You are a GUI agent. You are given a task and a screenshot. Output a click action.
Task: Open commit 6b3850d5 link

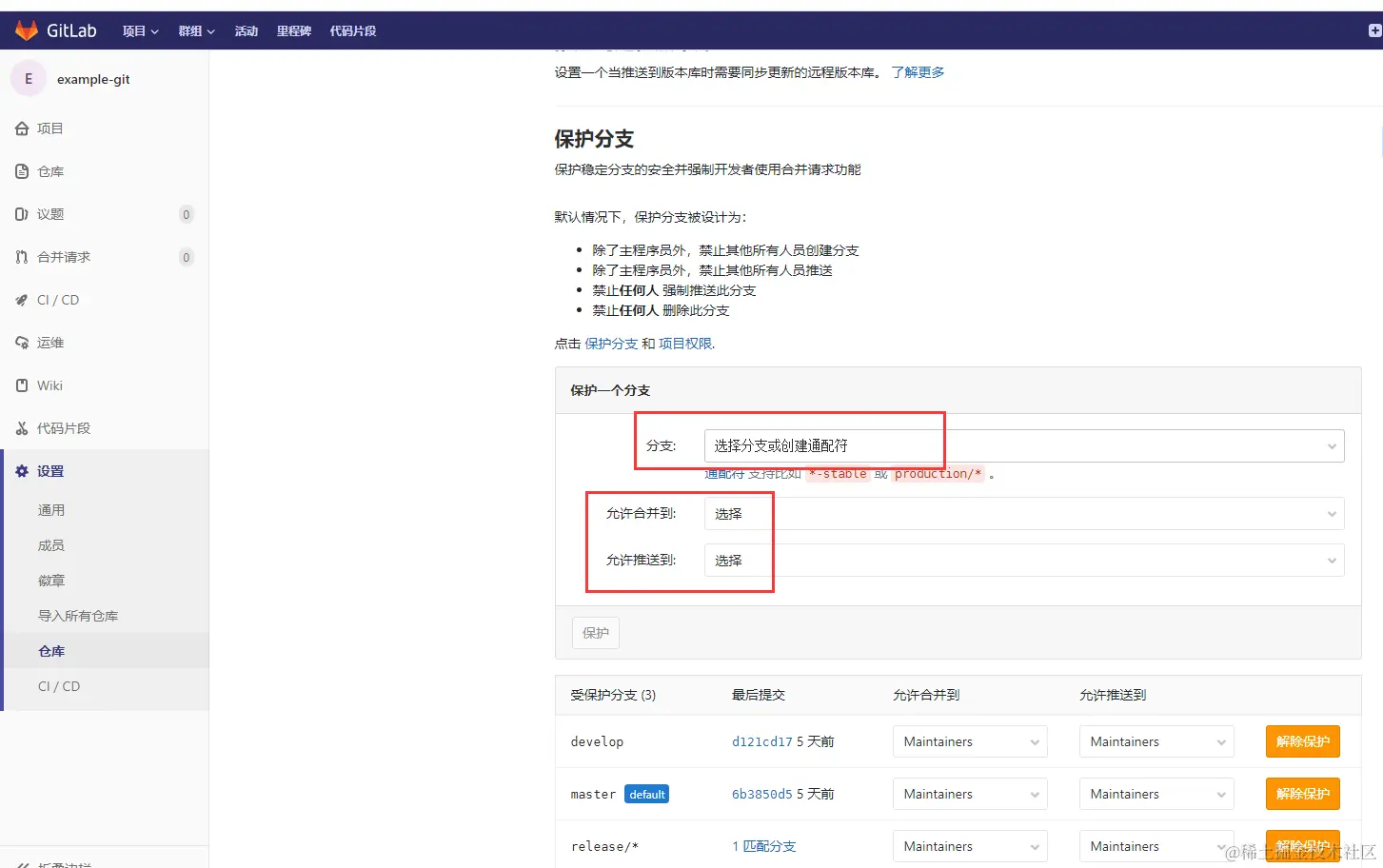(x=762, y=794)
